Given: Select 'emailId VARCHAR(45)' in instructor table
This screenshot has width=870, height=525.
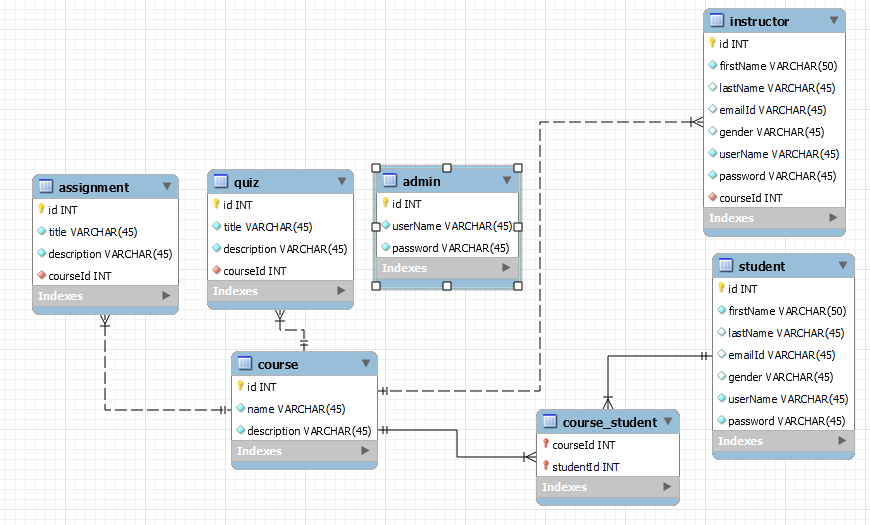Looking at the screenshot, I should click(x=772, y=110).
